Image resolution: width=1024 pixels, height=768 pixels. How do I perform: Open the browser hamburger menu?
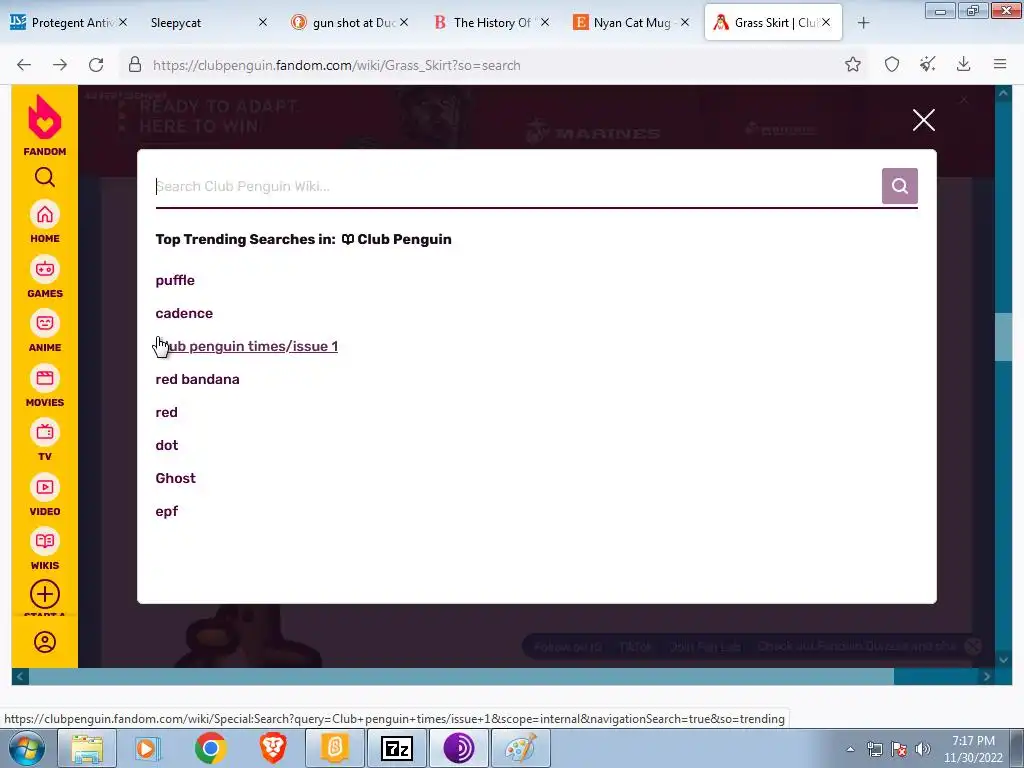[x=1000, y=64]
